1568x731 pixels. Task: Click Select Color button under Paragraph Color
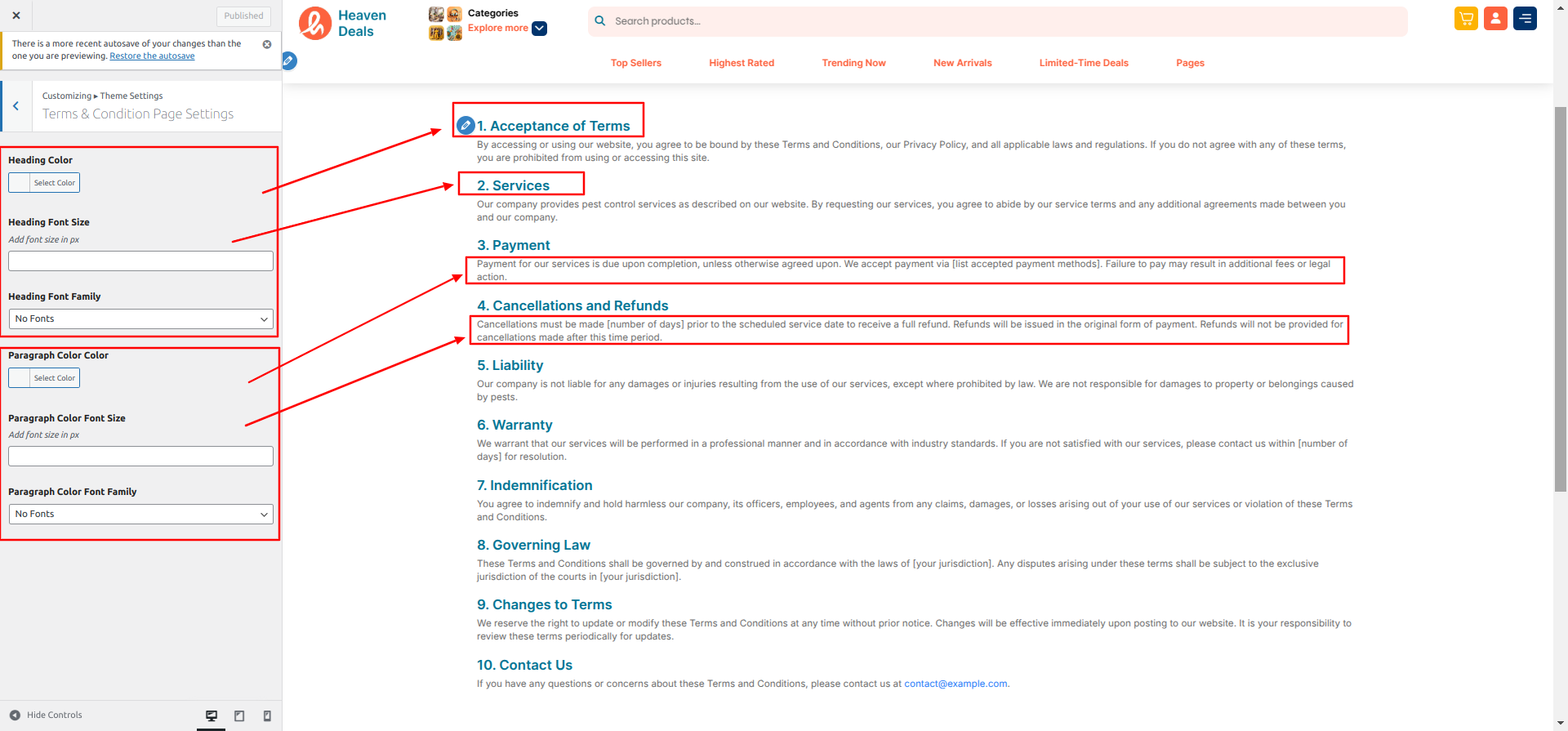pos(55,378)
